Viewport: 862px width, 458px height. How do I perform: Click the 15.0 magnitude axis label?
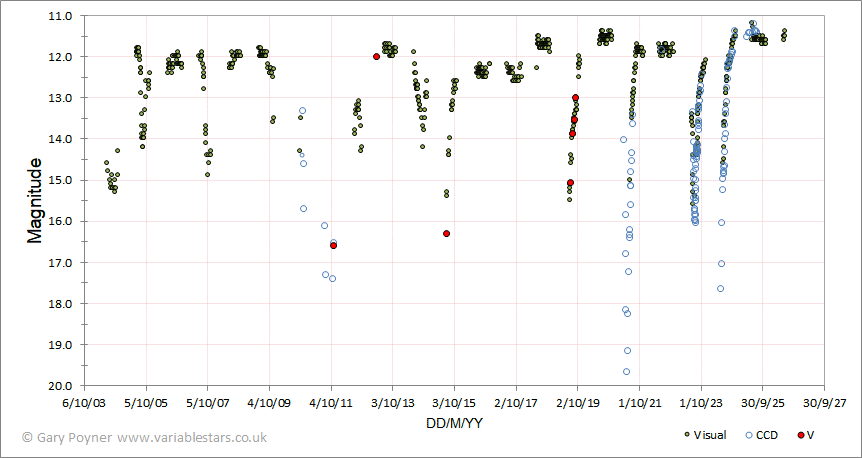click(69, 180)
